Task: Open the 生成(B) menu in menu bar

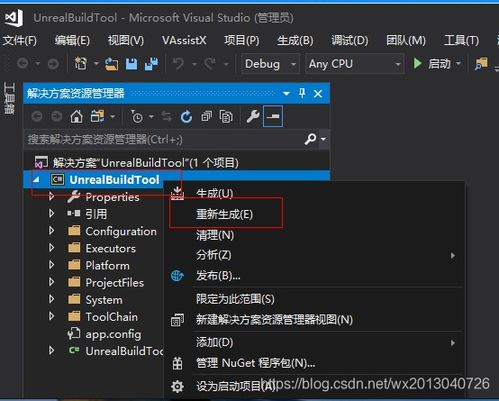Action: [295, 41]
